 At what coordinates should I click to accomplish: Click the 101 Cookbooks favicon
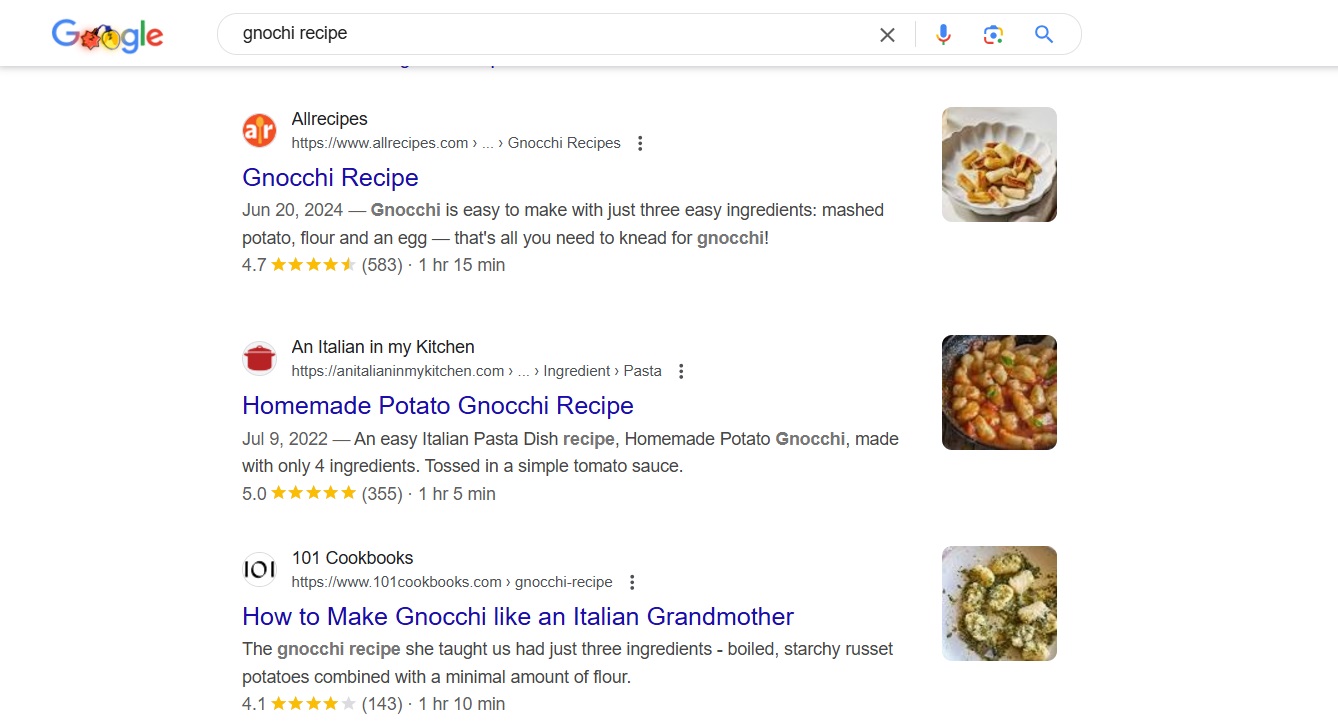coord(259,568)
